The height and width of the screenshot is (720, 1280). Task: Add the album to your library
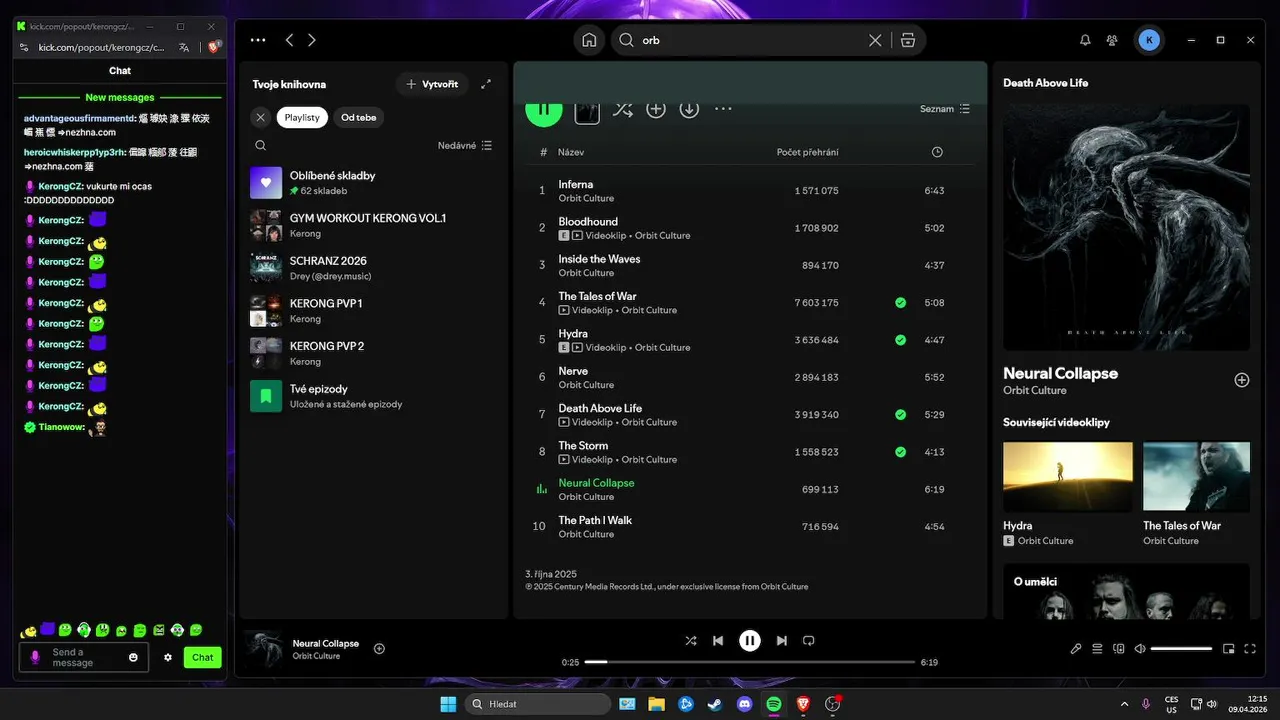click(656, 109)
